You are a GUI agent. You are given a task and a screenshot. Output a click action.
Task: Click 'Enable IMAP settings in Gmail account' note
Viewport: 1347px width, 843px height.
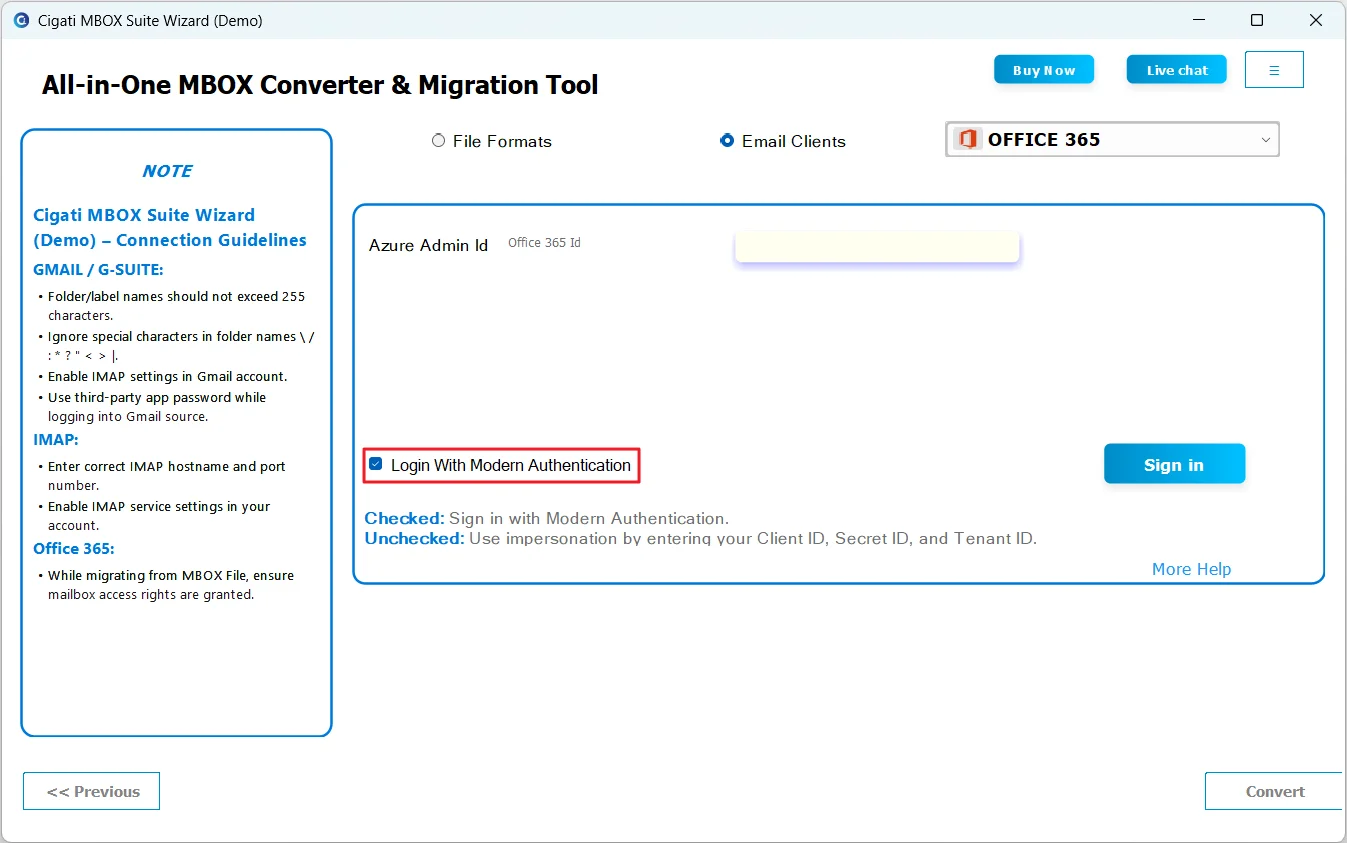168,376
